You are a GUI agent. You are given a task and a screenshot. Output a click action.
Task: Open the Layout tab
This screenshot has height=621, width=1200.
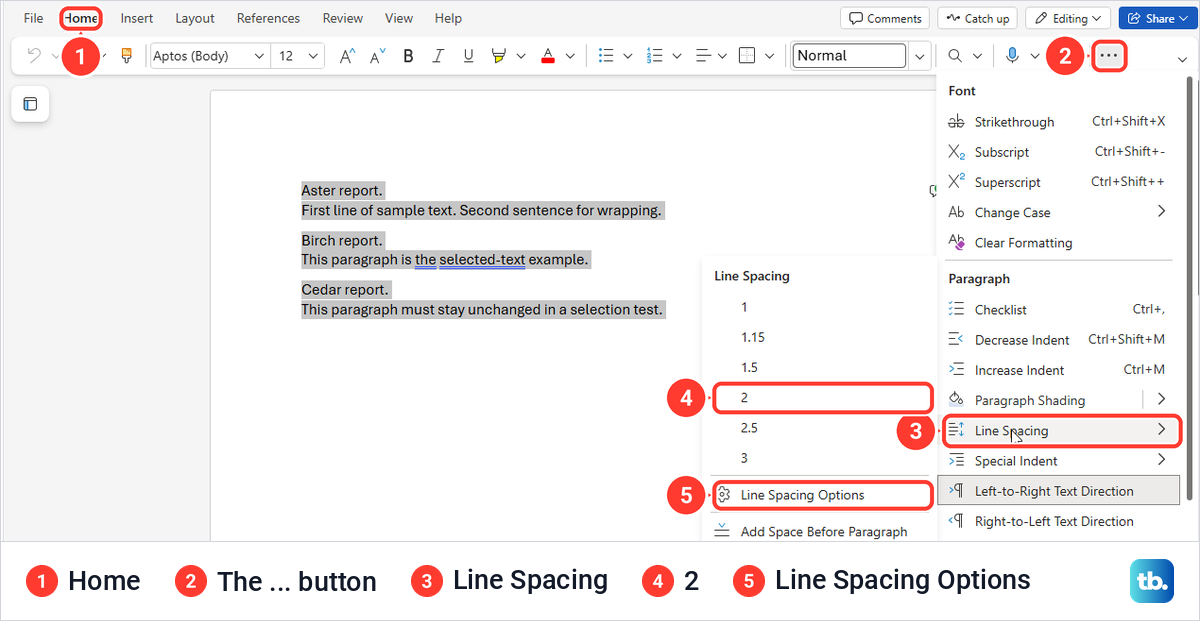(195, 18)
